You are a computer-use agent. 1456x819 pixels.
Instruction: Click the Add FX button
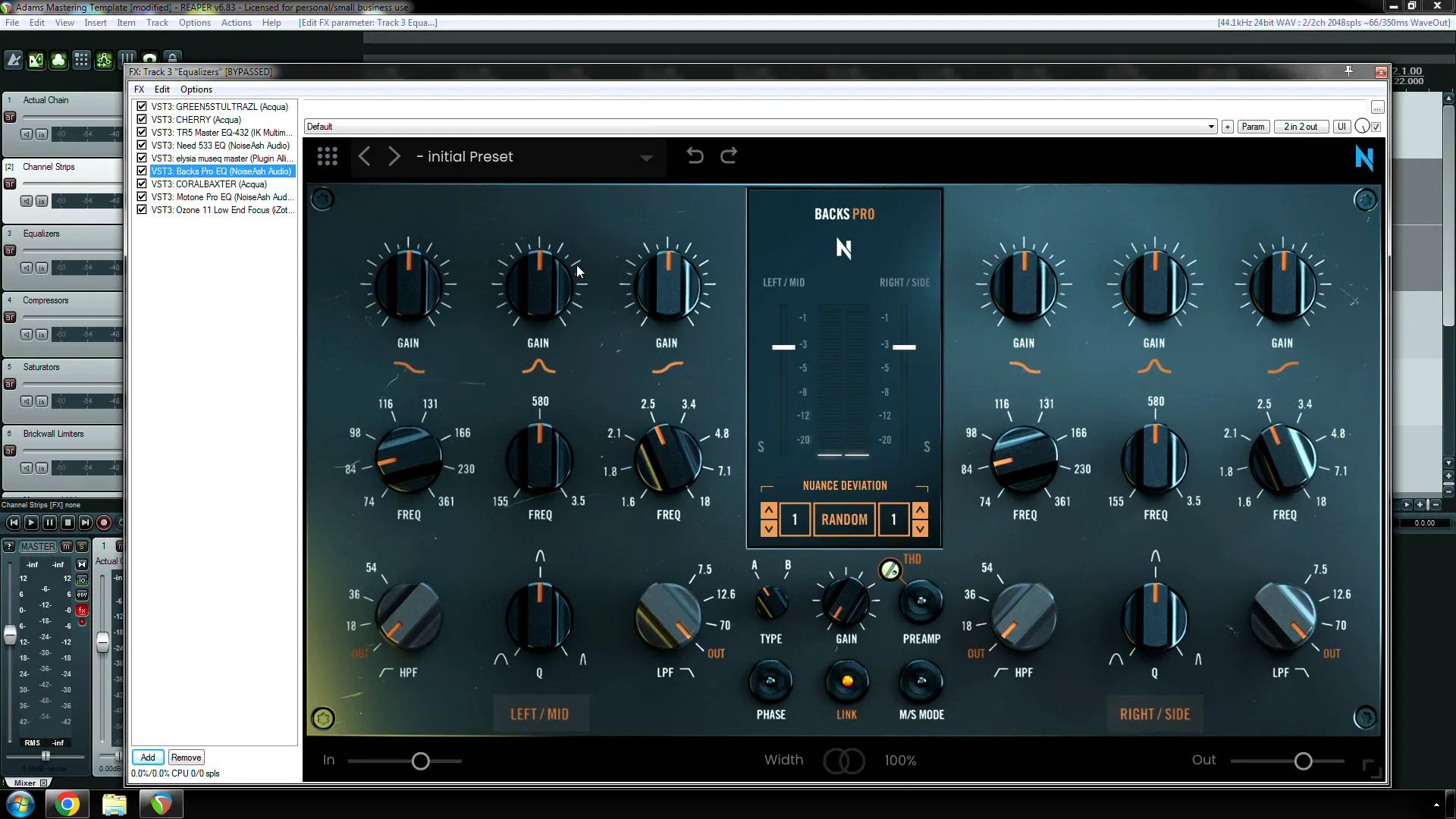(148, 758)
